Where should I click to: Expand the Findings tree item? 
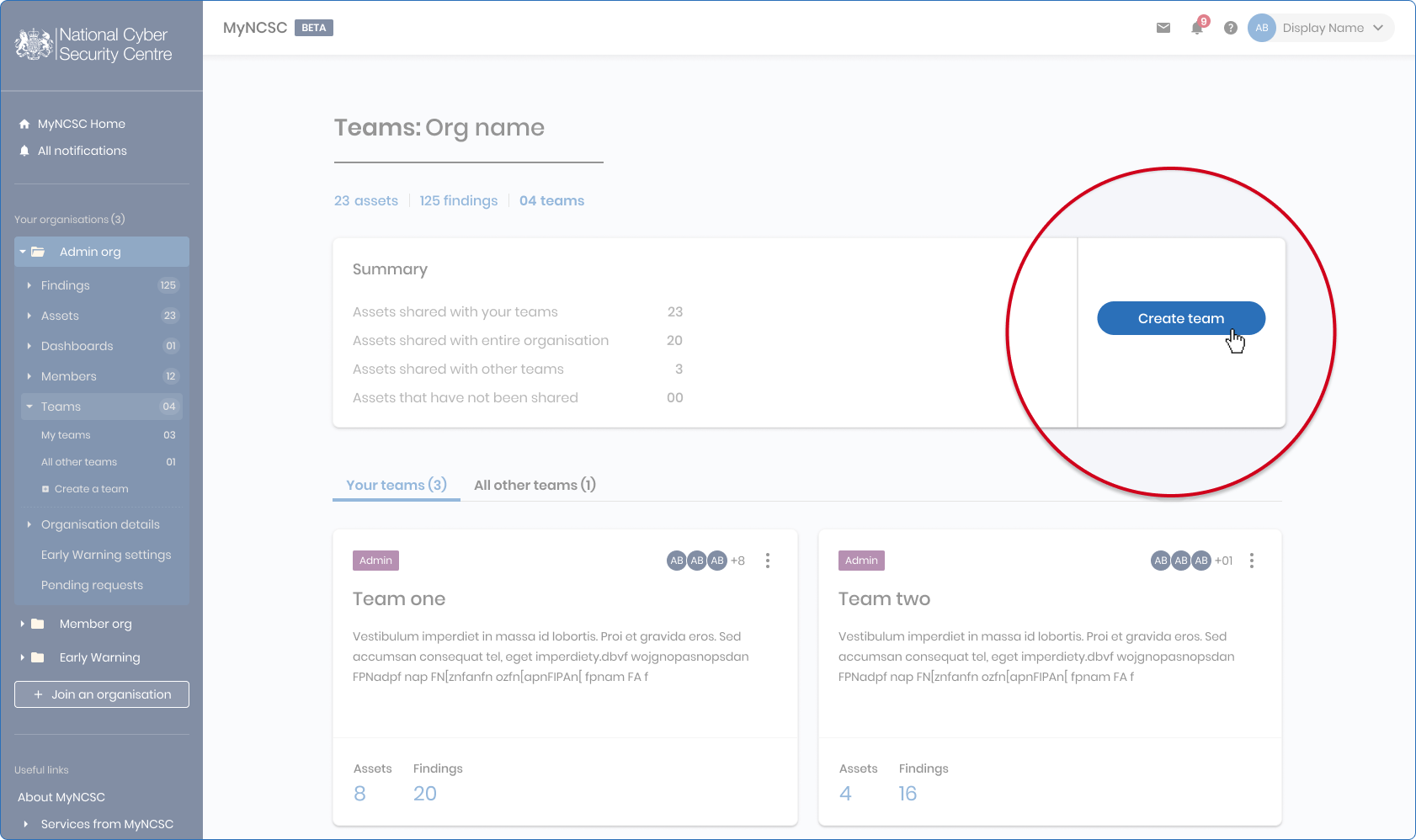tap(29, 285)
